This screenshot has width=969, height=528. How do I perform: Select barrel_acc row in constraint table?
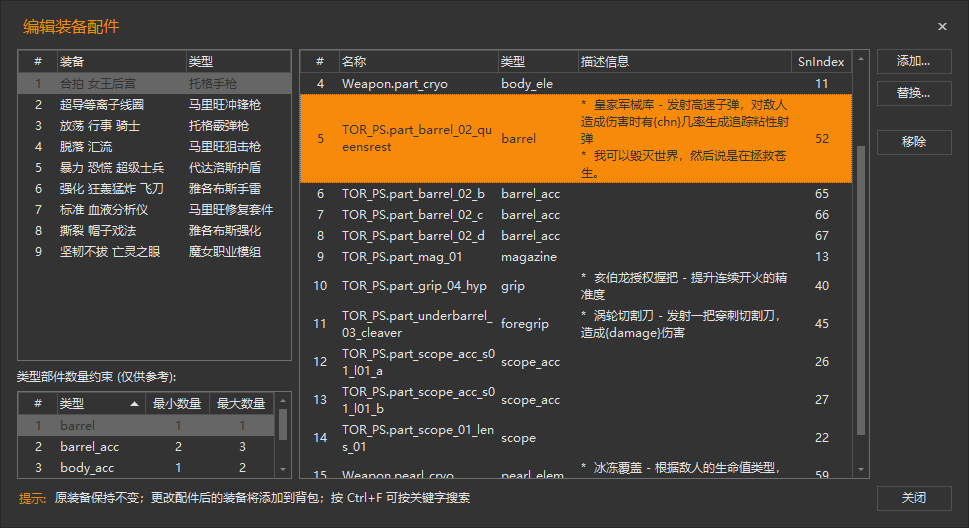(89, 447)
